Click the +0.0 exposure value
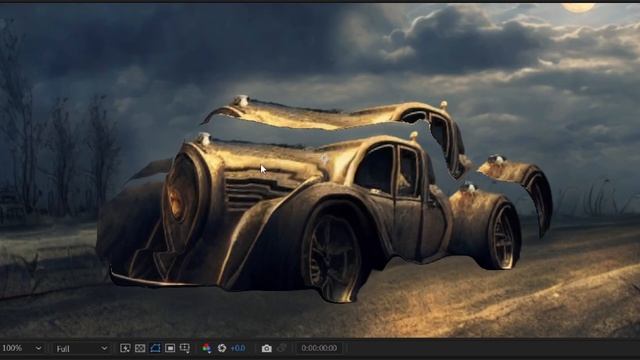640x360 pixels. pos(238,348)
